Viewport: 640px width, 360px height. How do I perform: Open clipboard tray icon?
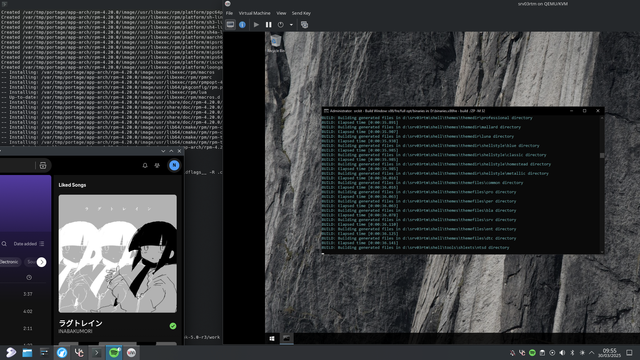pos(542,353)
